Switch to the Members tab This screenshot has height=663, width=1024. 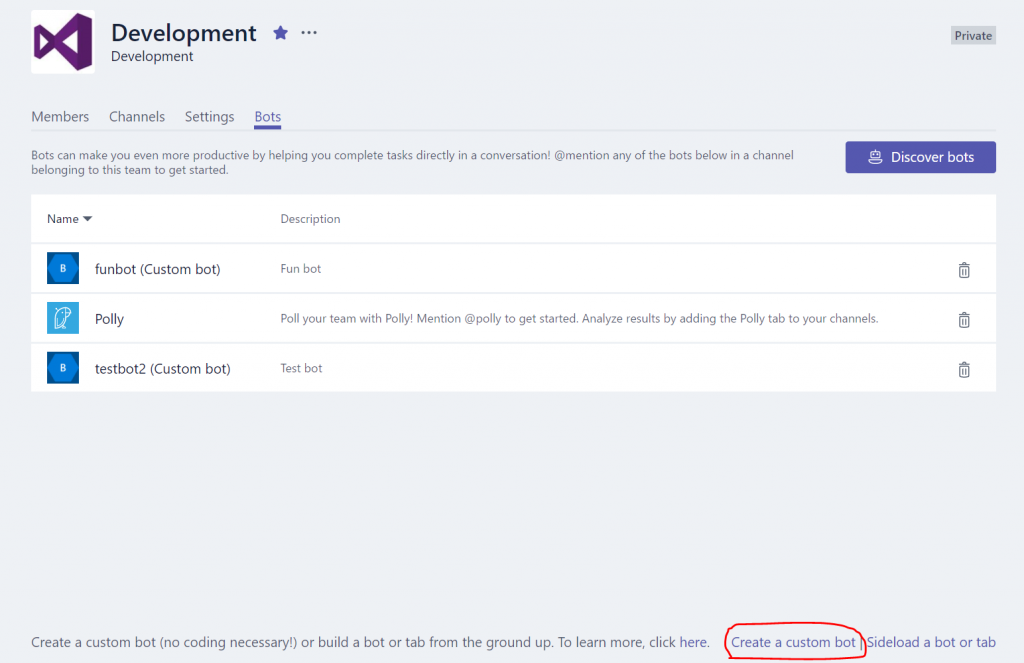click(x=60, y=117)
